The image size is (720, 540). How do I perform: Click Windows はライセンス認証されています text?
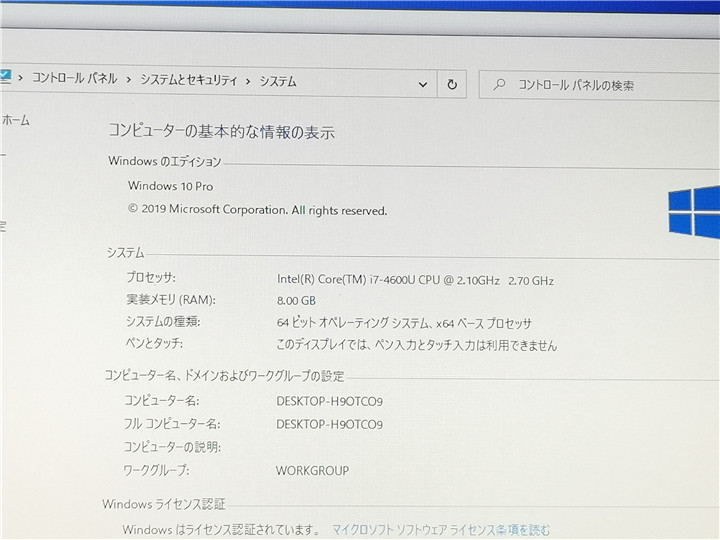221,529
